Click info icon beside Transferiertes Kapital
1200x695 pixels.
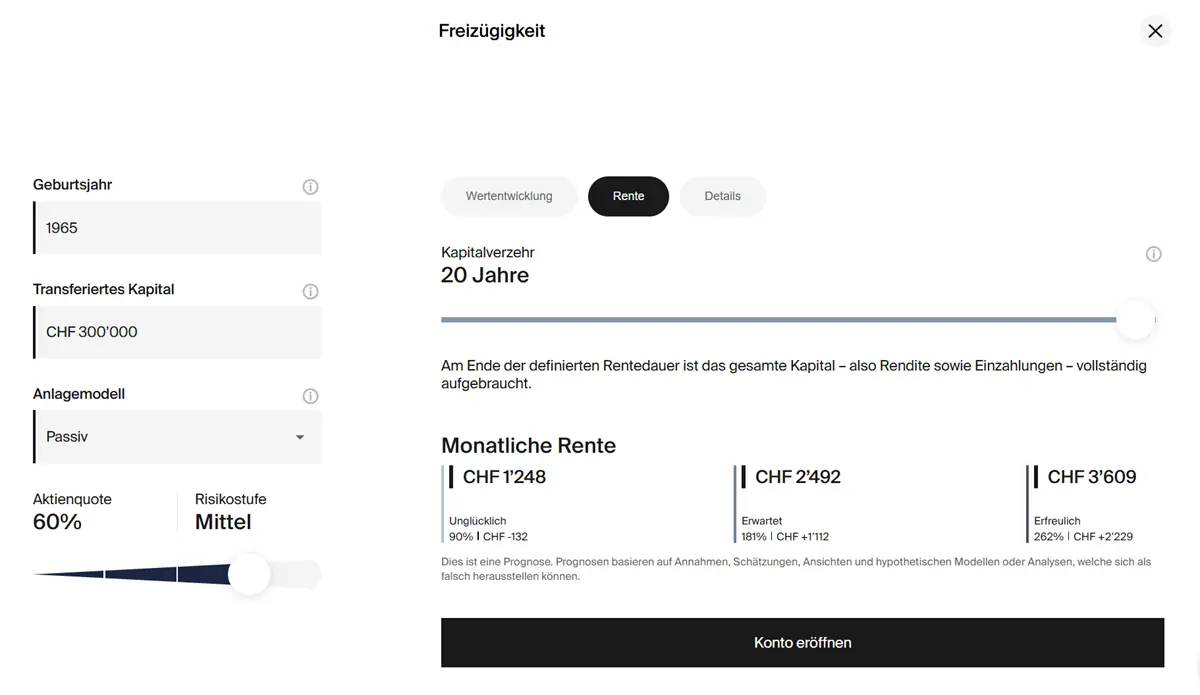click(310, 292)
